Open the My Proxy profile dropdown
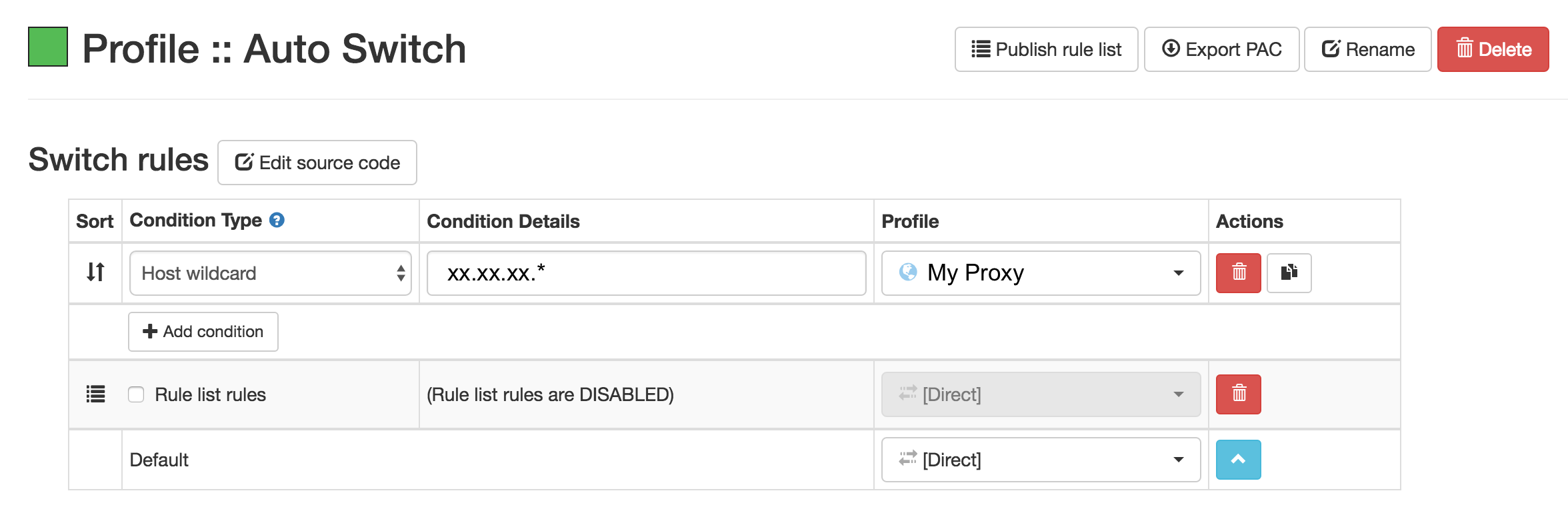 [1041, 273]
